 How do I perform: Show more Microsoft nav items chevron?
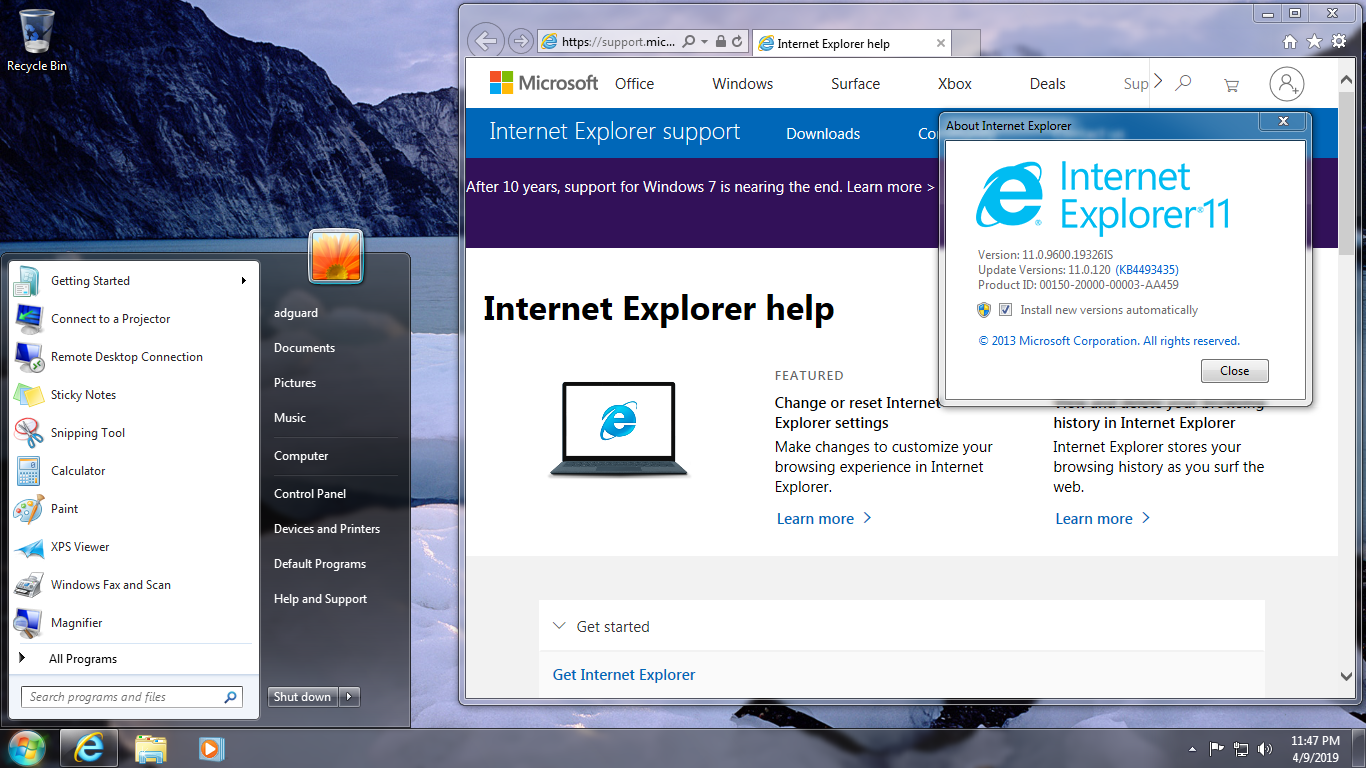coord(1158,81)
